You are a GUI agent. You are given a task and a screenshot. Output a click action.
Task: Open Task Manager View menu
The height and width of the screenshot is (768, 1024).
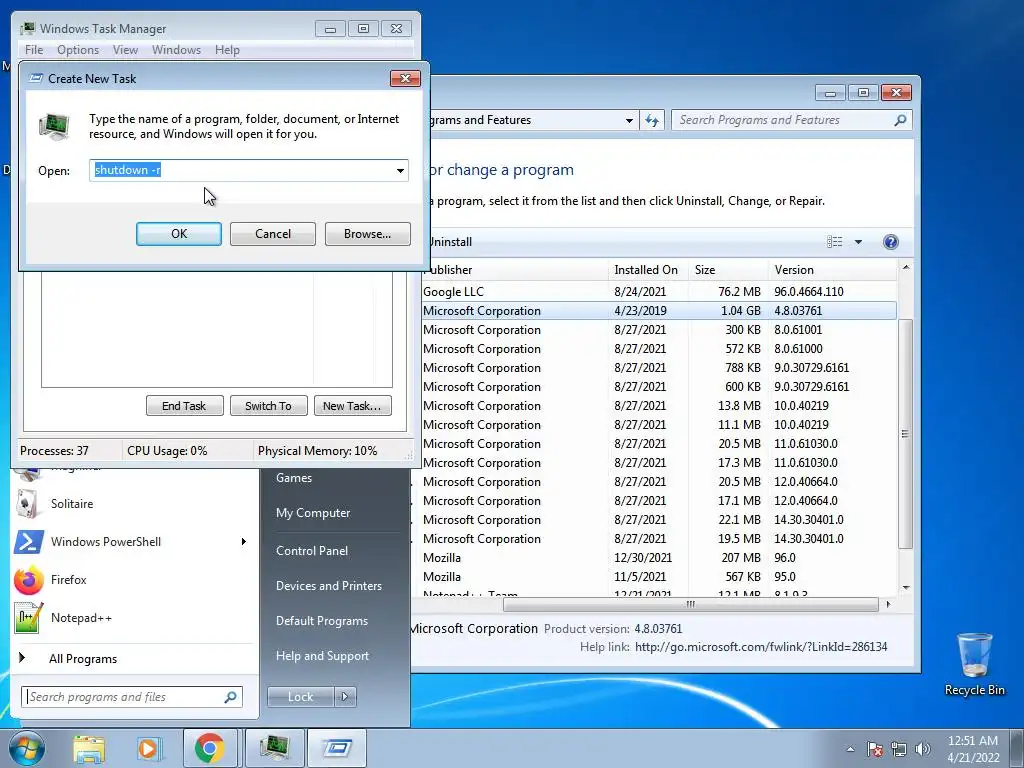[125, 50]
